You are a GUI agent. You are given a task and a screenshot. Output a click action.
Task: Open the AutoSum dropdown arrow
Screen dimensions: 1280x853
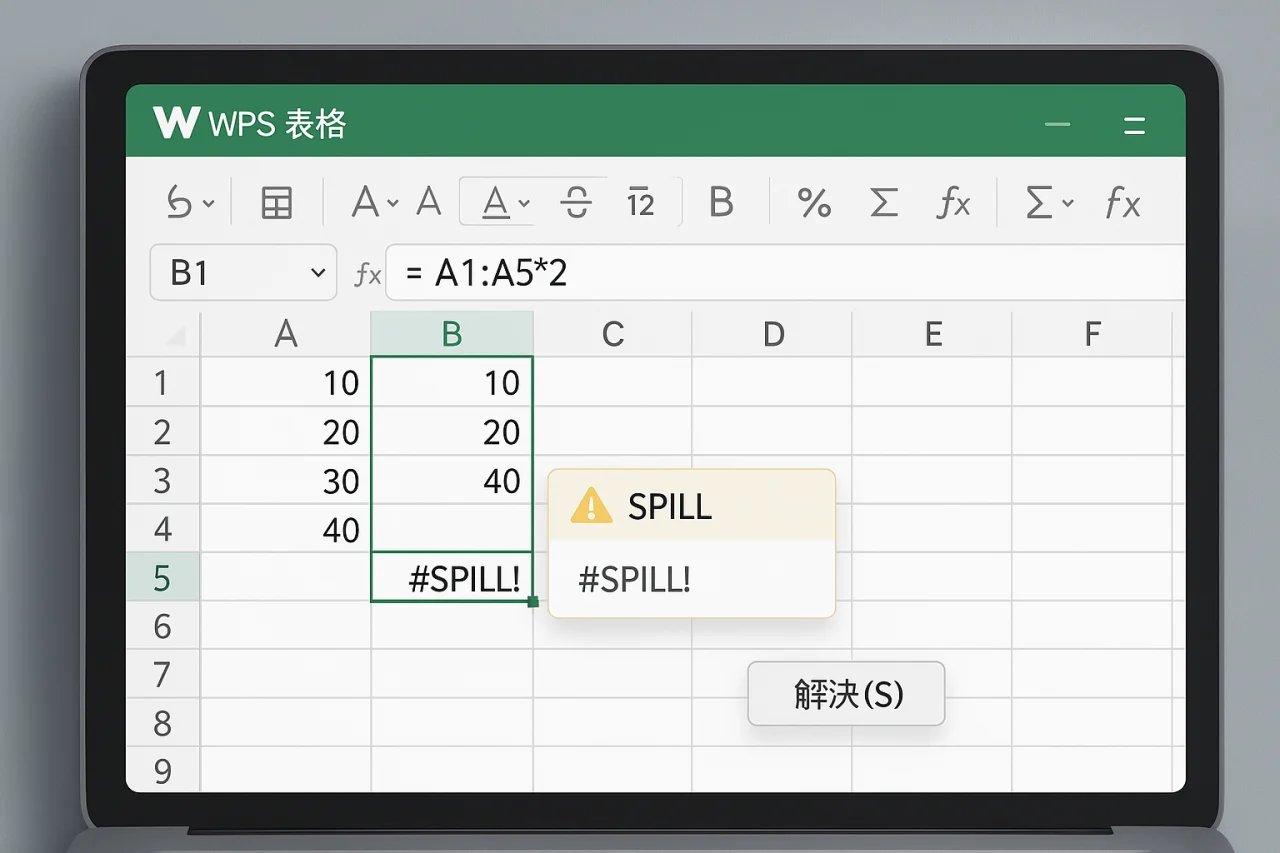[x=1068, y=204]
